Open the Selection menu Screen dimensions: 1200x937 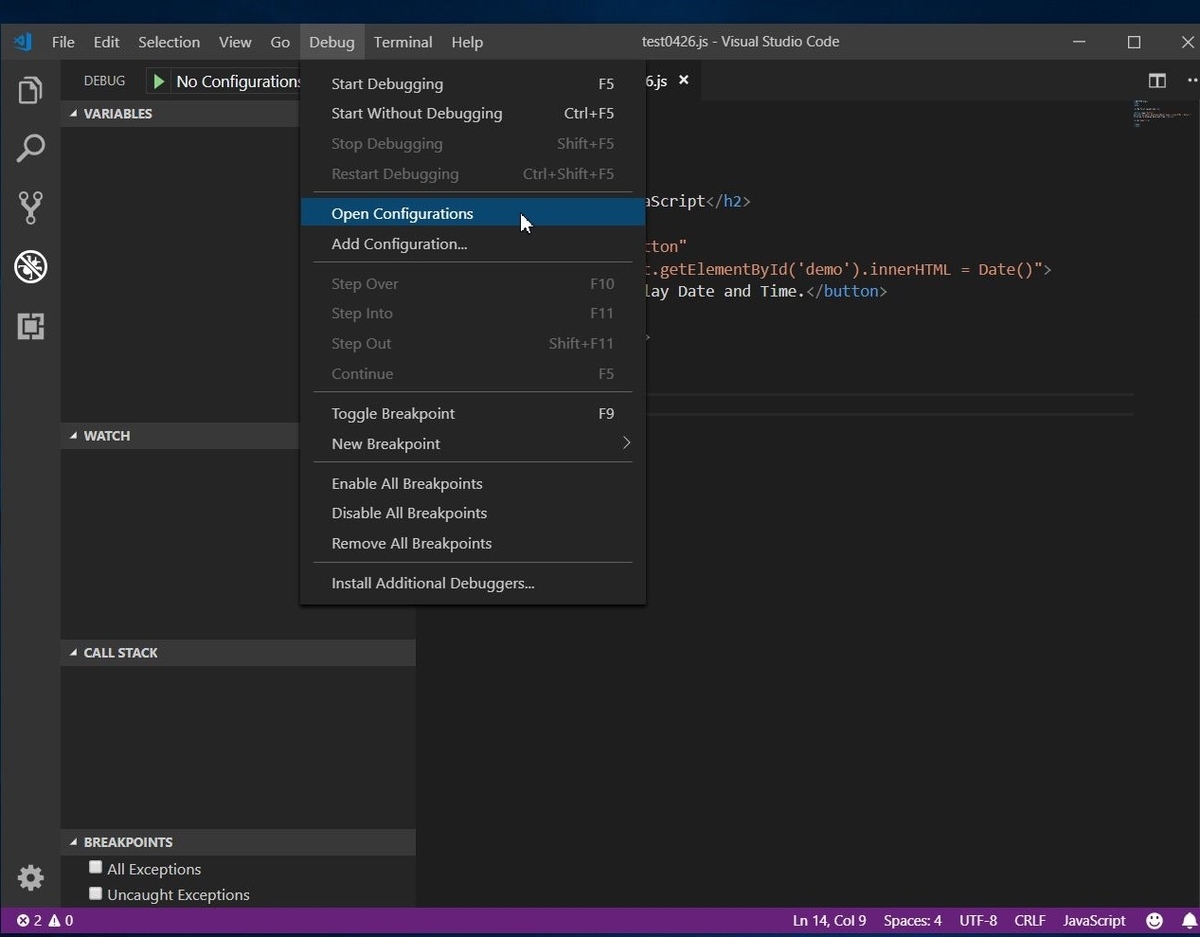pyautogui.click(x=169, y=42)
